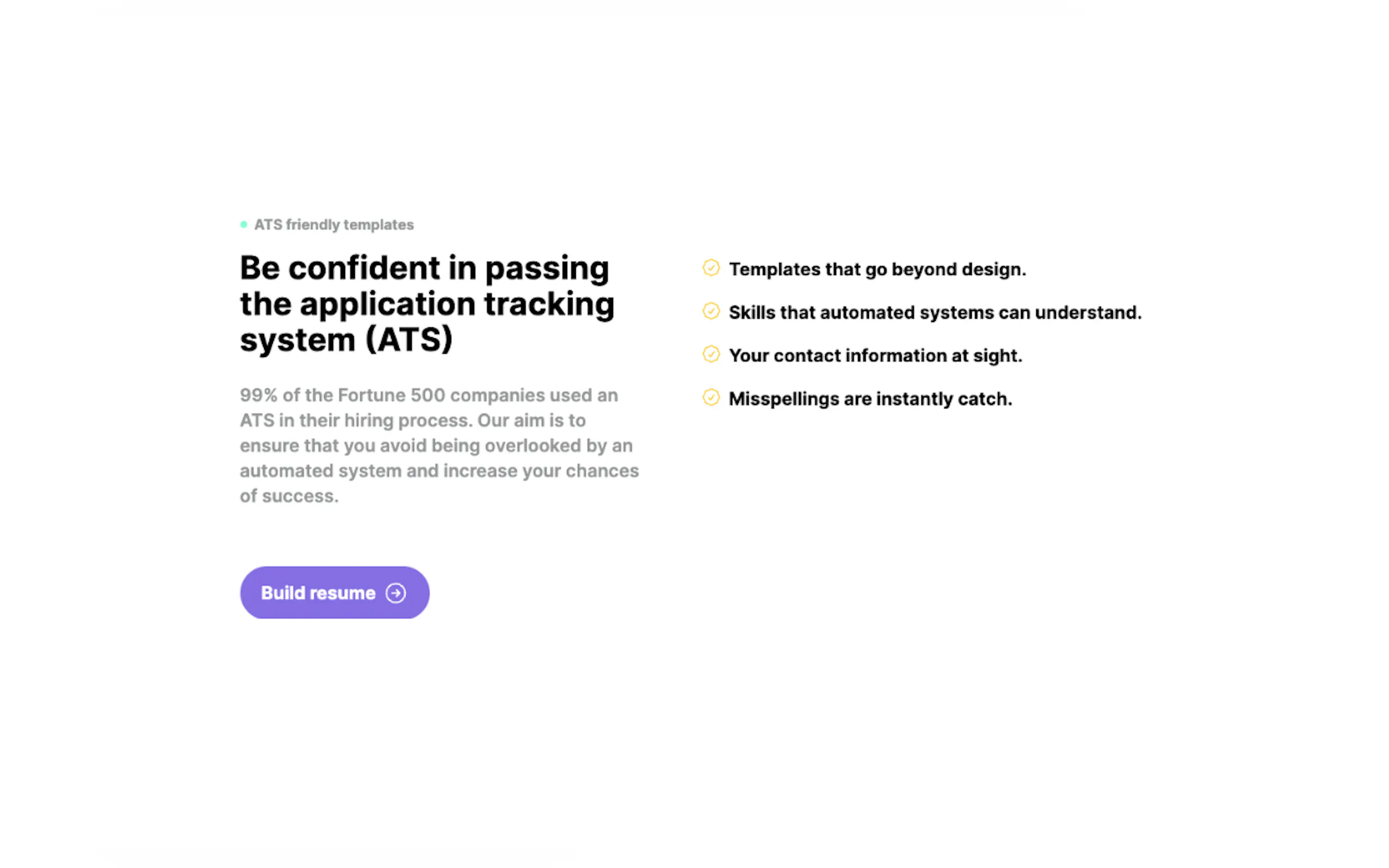Click the Fortune 500 phrase in the paragraph
Image resolution: width=1389 pixels, height=868 pixels.
click(392, 395)
